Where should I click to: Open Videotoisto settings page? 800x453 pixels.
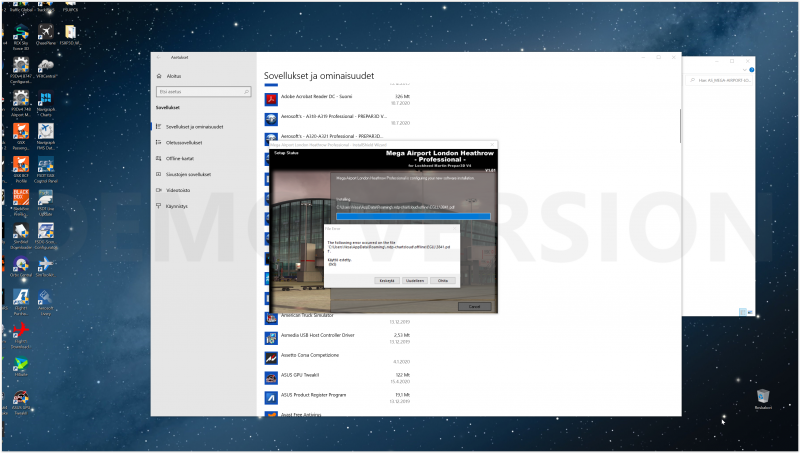click(x=178, y=190)
